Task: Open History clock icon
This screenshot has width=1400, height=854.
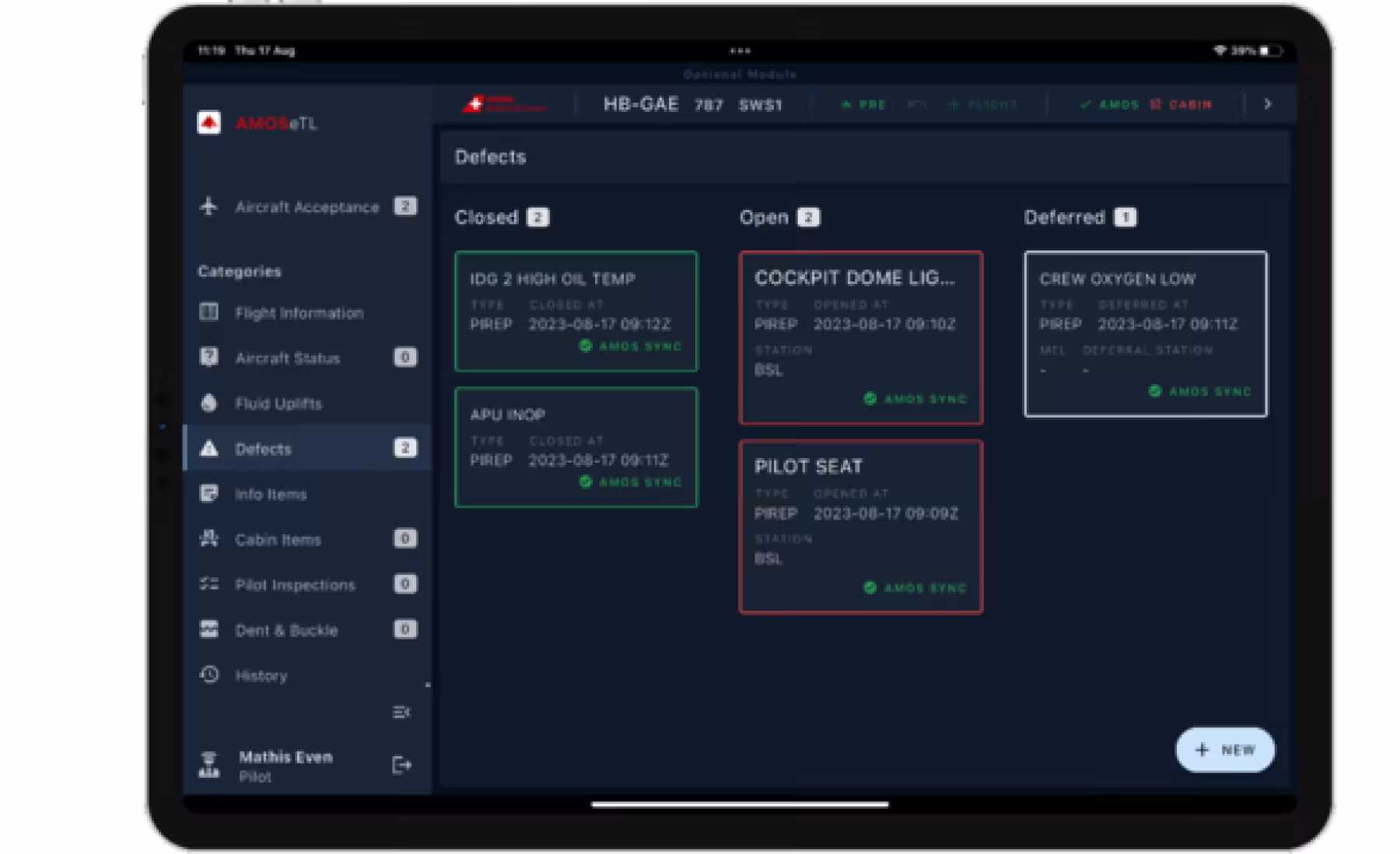Action: [208, 674]
